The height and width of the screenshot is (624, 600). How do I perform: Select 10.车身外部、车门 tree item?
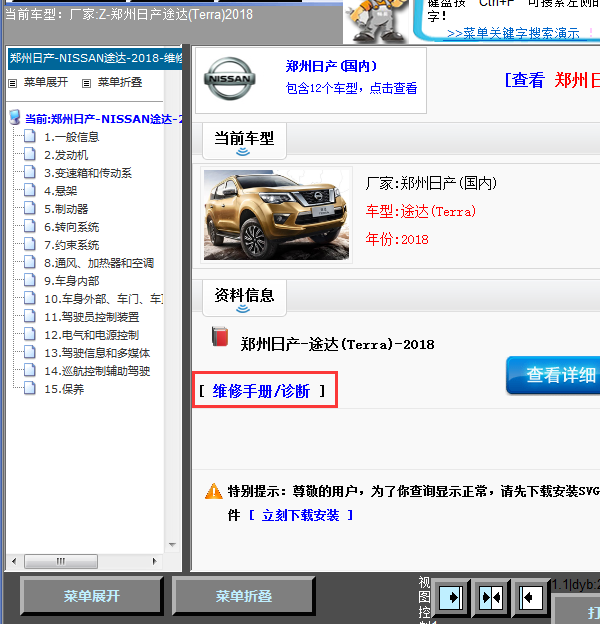103,298
